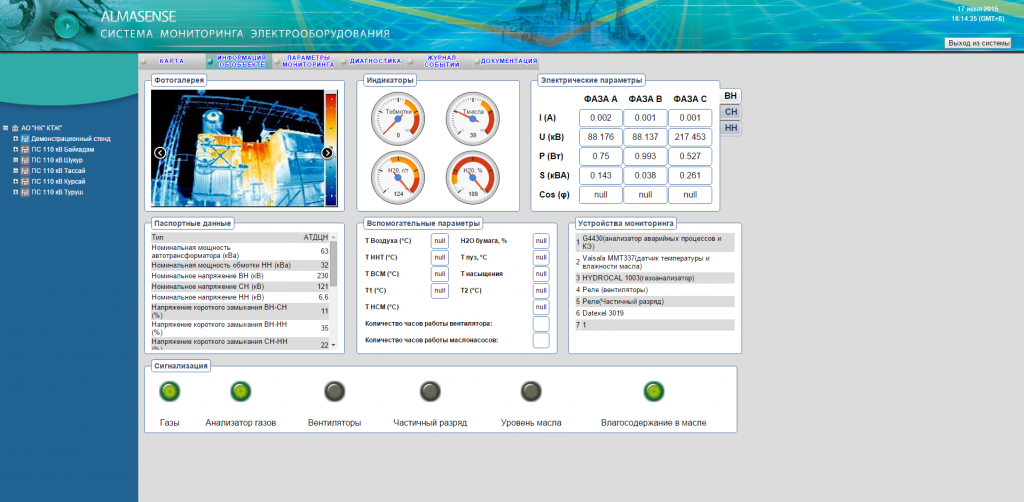Click the Вентиляторы alarm indicator light
This screenshot has width=1024, height=502.
point(334,391)
